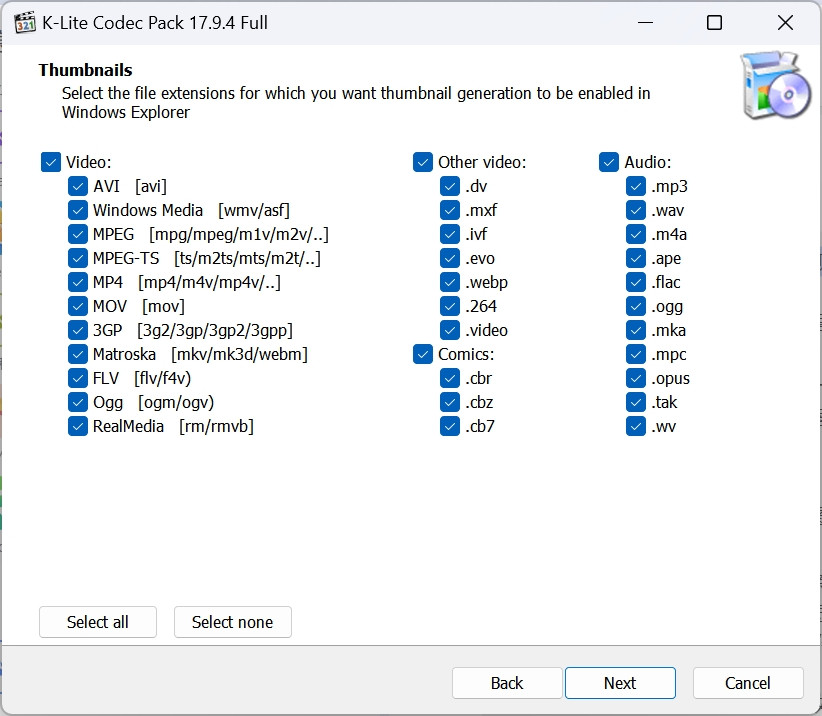Toggle the .webp thumbnail checkbox
Image resolution: width=822 pixels, height=716 pixels.
coord(450,282)
